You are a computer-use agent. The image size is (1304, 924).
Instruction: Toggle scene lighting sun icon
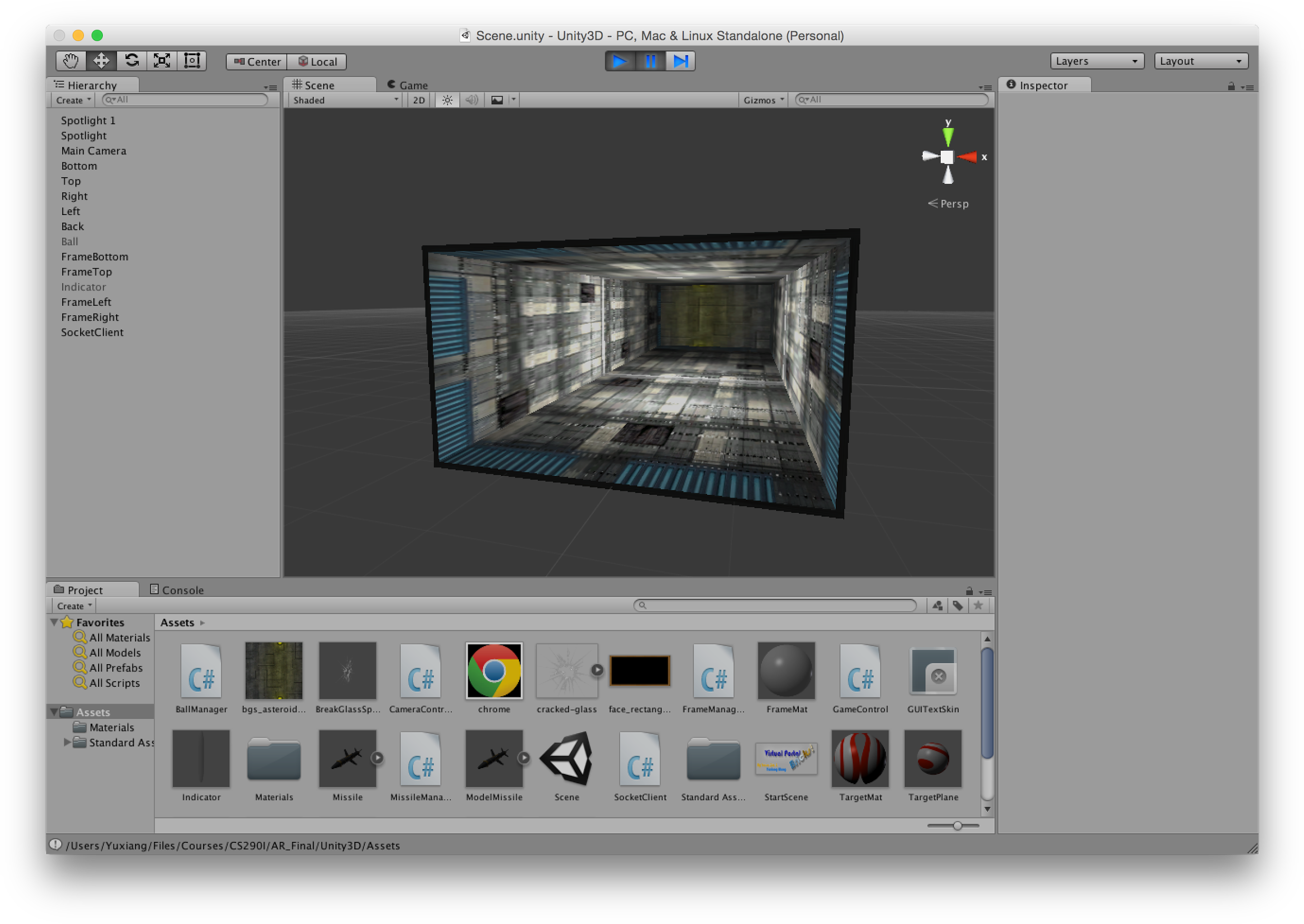click(447, 100)
